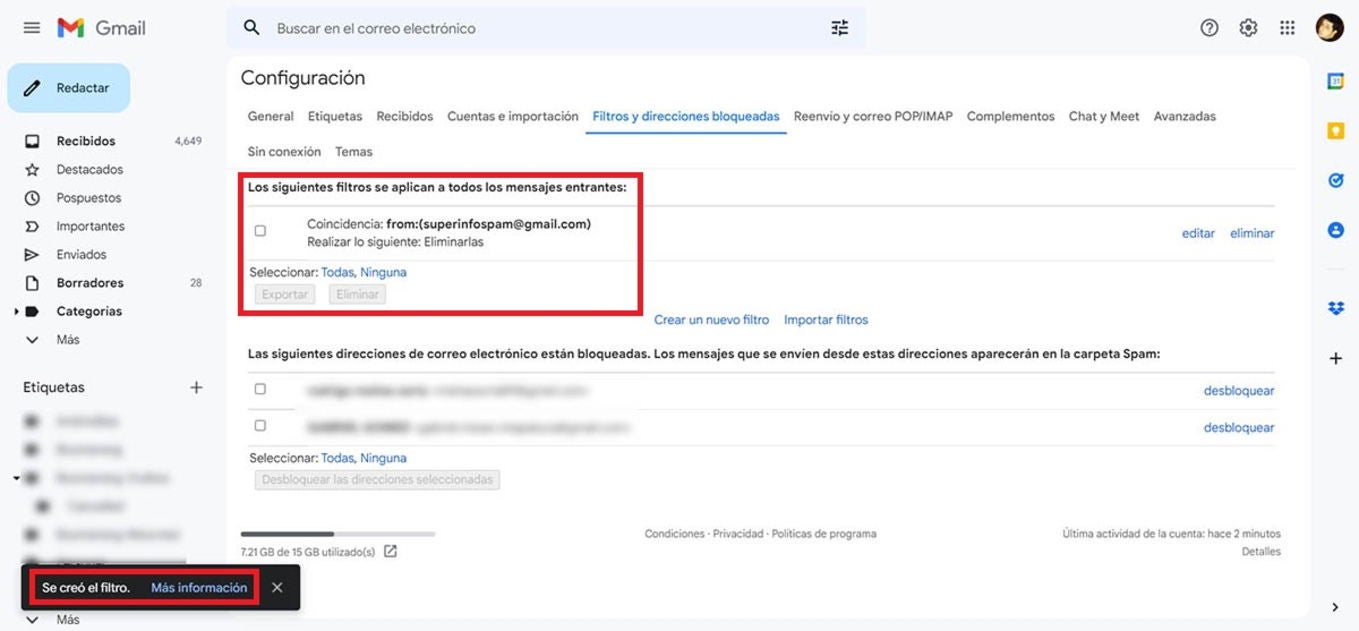Click the main menu hamburger icon

[x=31, y=27]
